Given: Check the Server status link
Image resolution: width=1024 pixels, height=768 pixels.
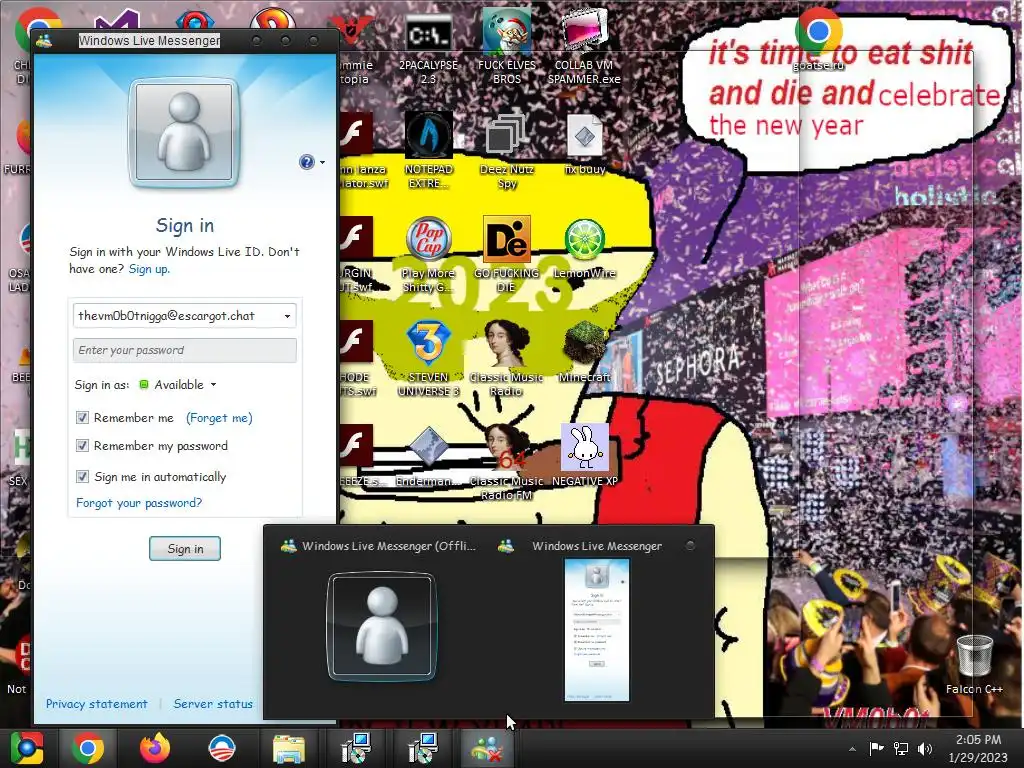Looking at the screenshot, I should [213, 704].
